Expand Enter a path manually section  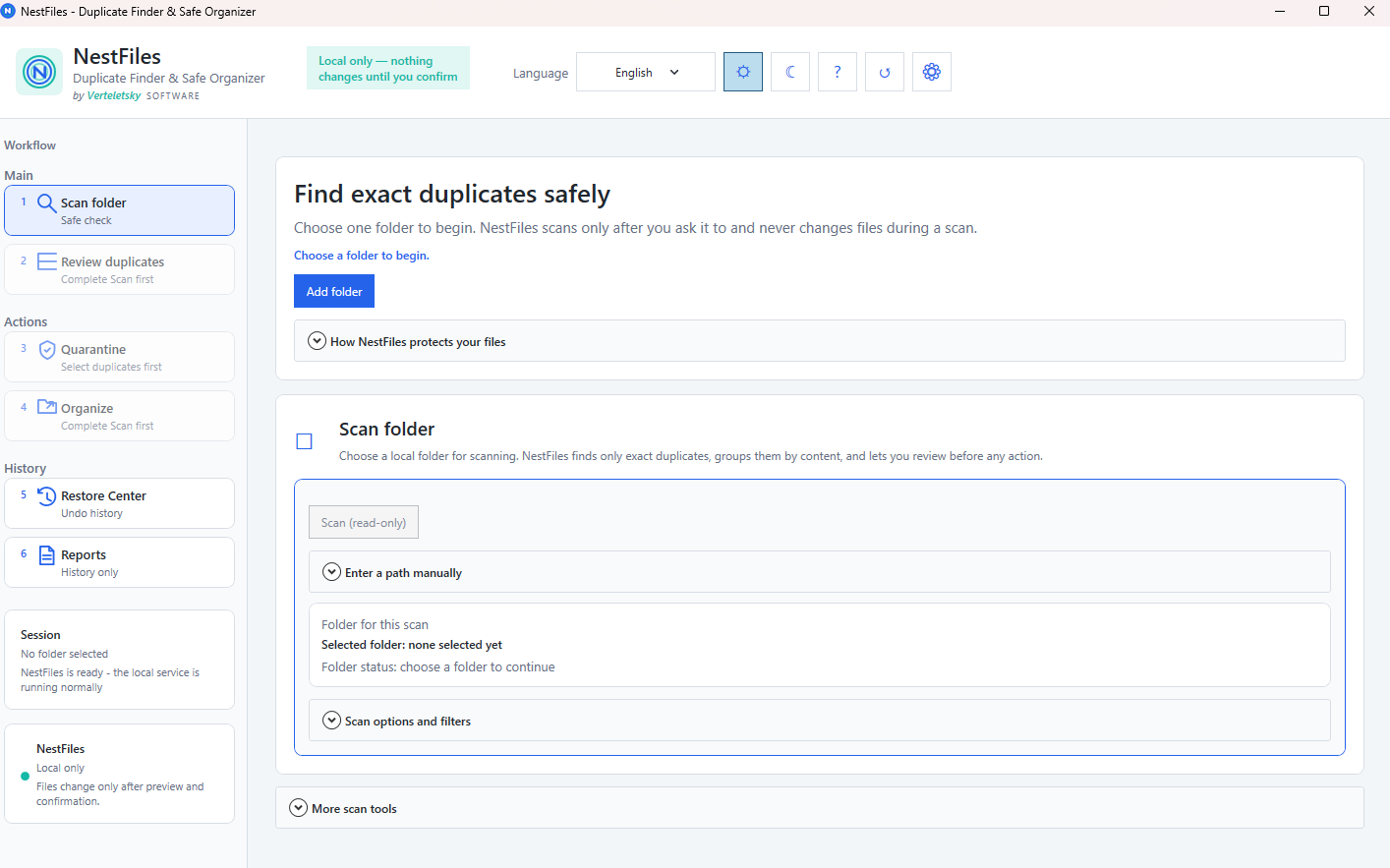click(x=820, y=572)
